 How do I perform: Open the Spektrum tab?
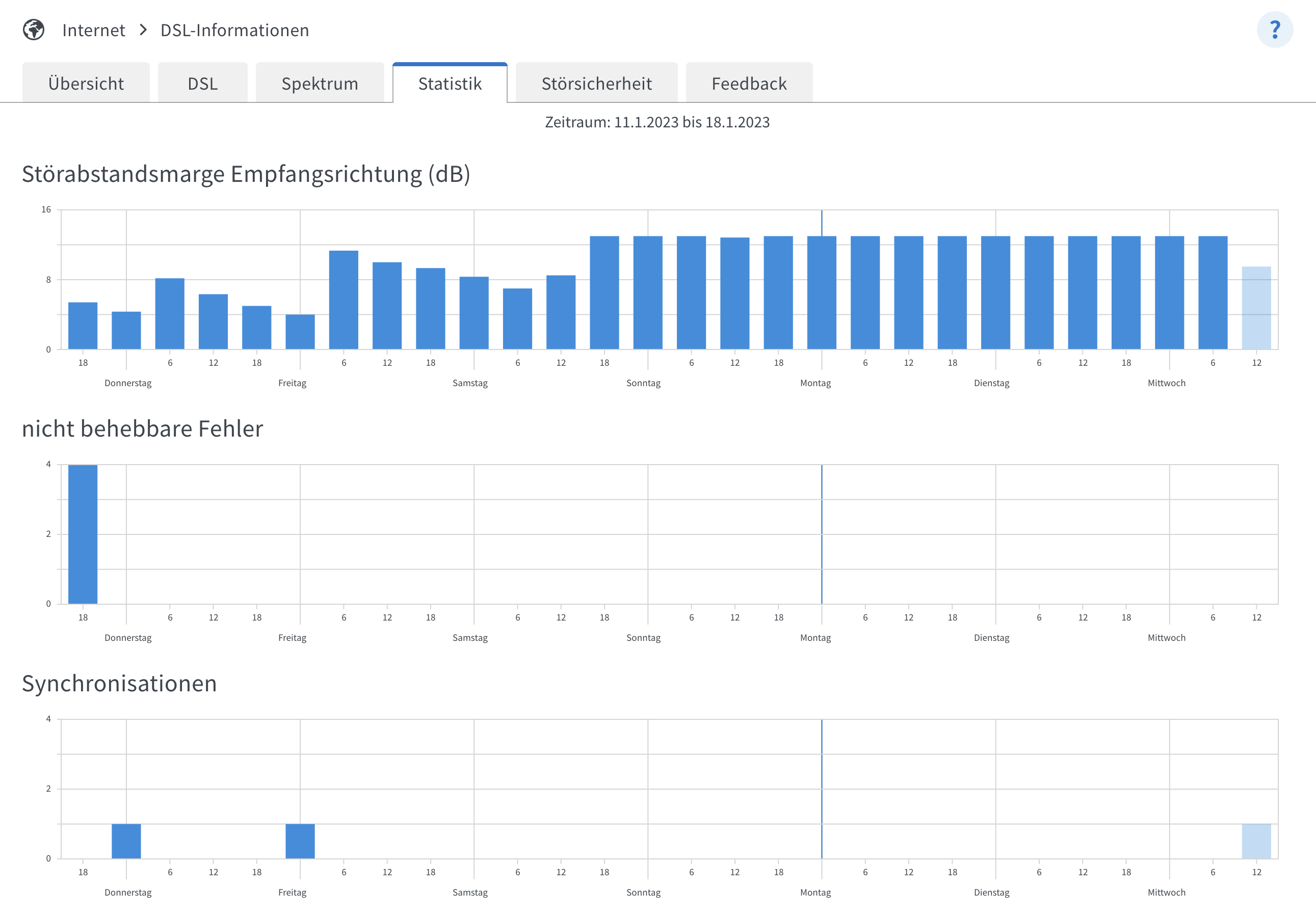(x=319, y=84)
